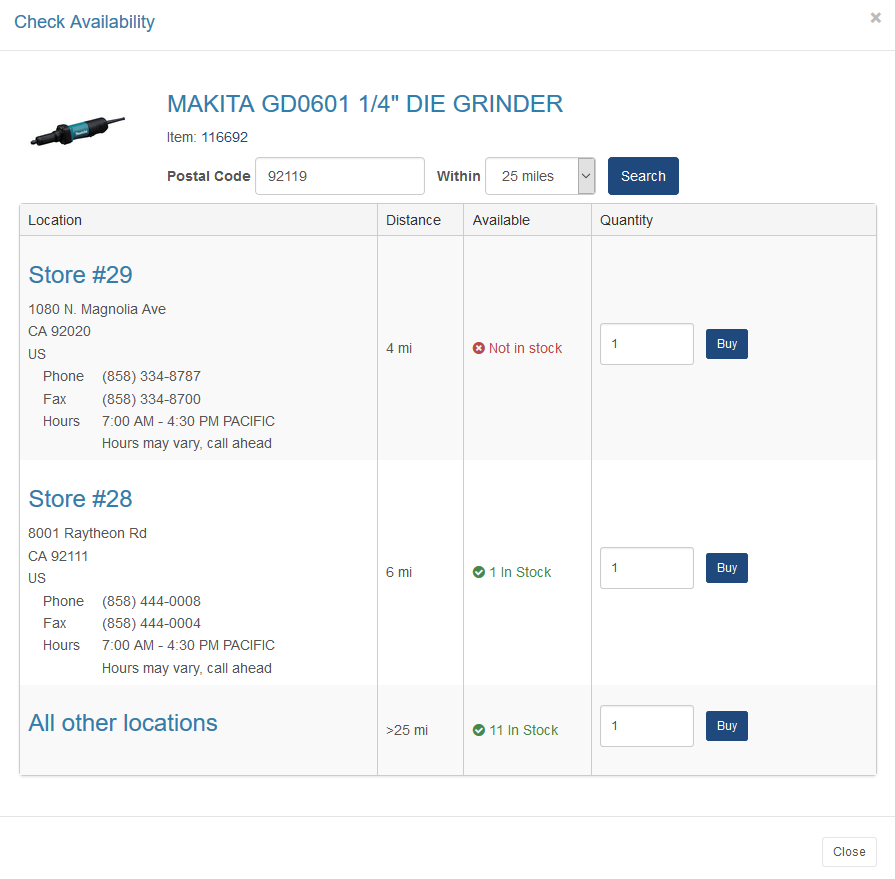895x879 pixels.
Task: Click the 6 mi distance value
Action: tap(399, 572)
